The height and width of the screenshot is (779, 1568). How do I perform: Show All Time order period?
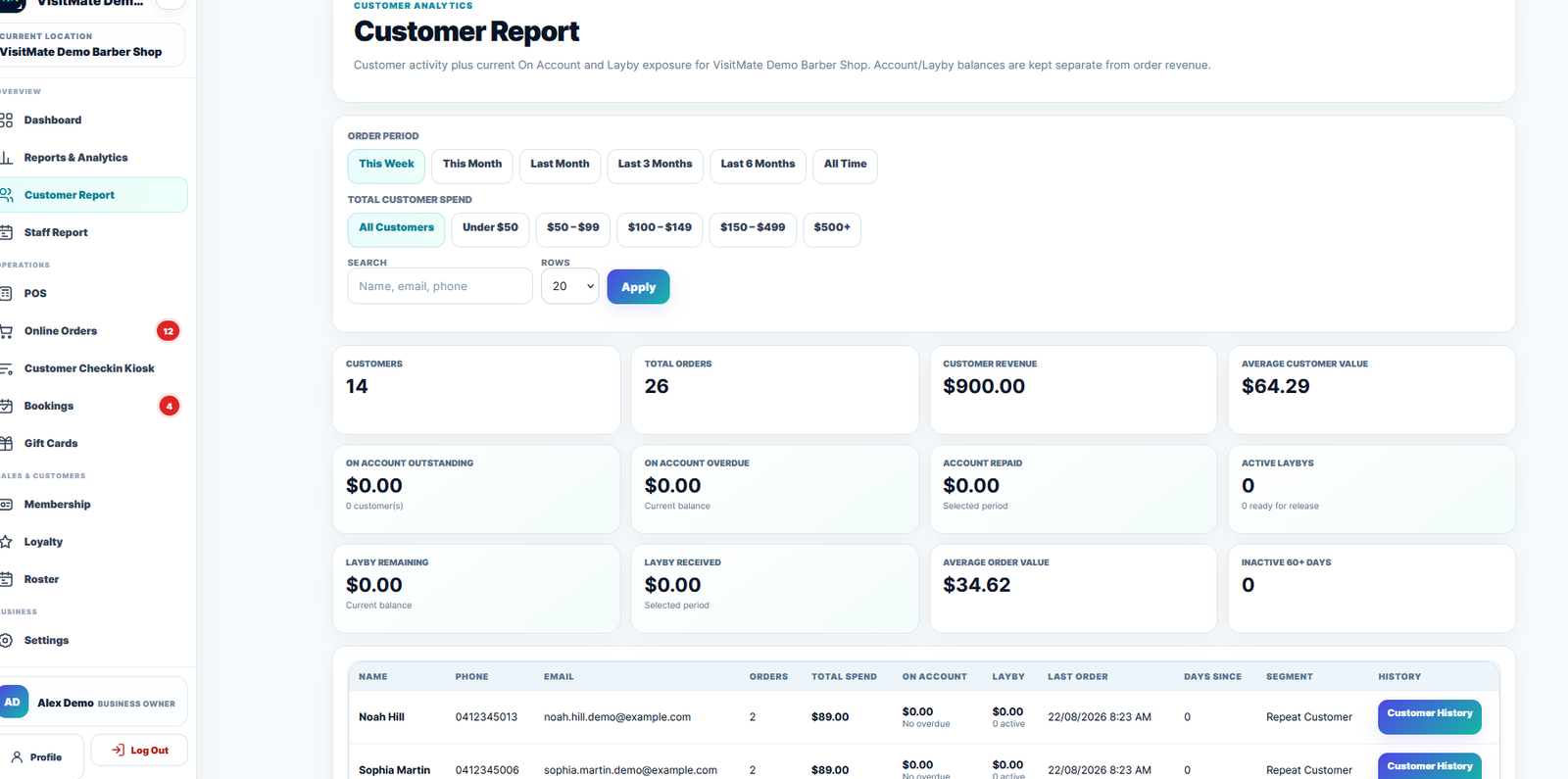(x=845, y=166)
